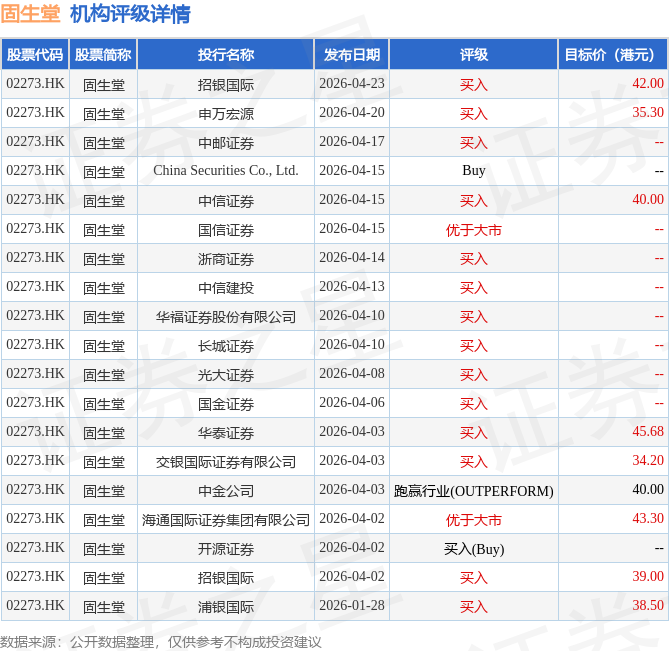The width and height of the screenshot is (669, 651).
Task: Click 买入 rating in 浦银国际 row
Action: point(474,607)
